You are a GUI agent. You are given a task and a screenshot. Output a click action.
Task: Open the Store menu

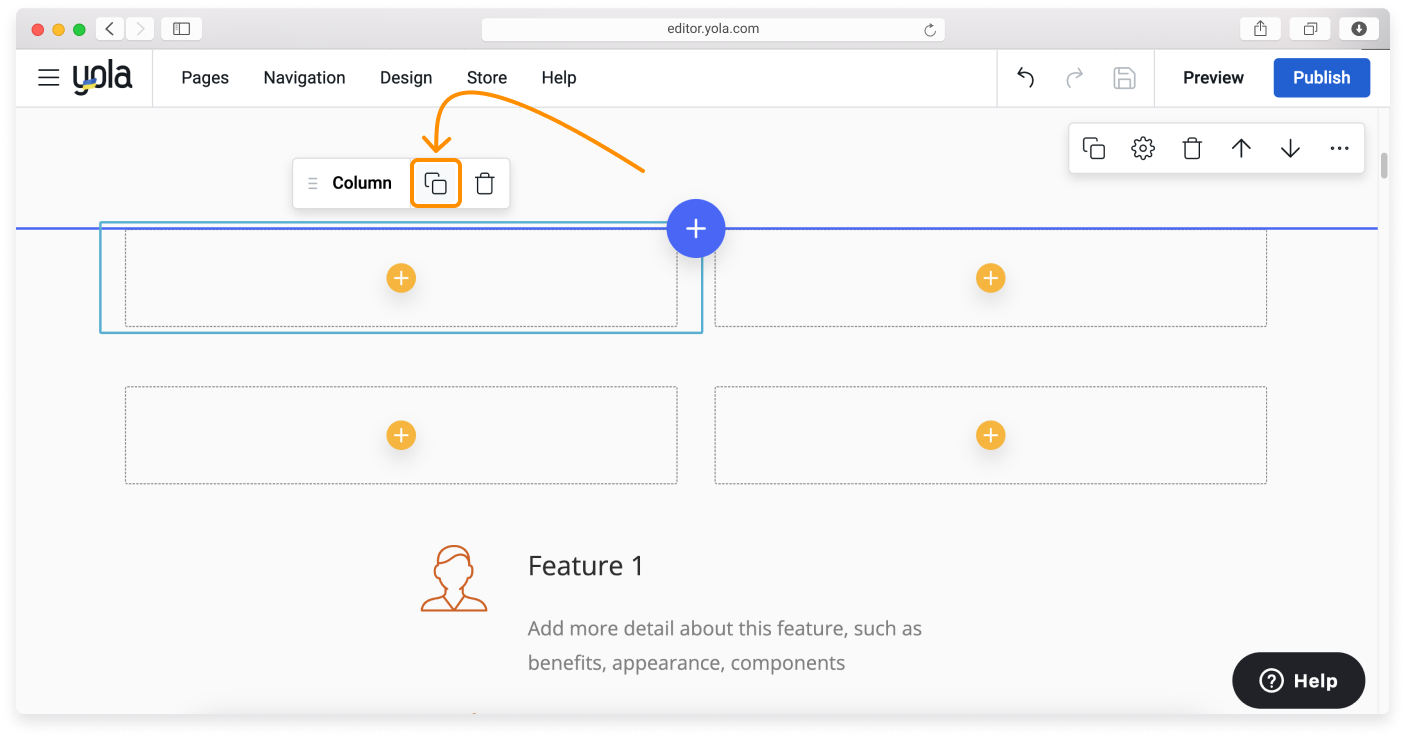coord(487,78)
